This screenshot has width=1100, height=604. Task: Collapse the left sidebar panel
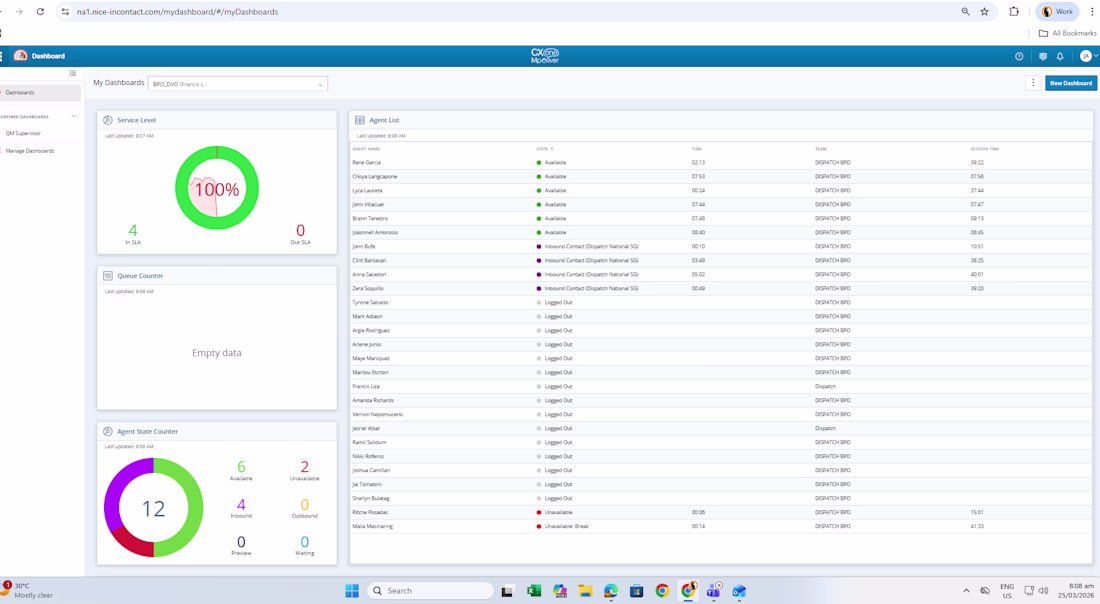click(73, 73)
